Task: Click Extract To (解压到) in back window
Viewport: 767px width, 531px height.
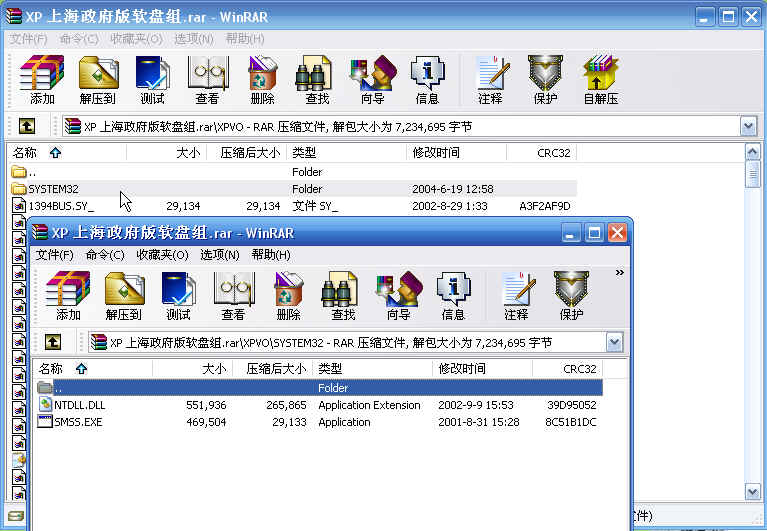Action: point(98,80)
